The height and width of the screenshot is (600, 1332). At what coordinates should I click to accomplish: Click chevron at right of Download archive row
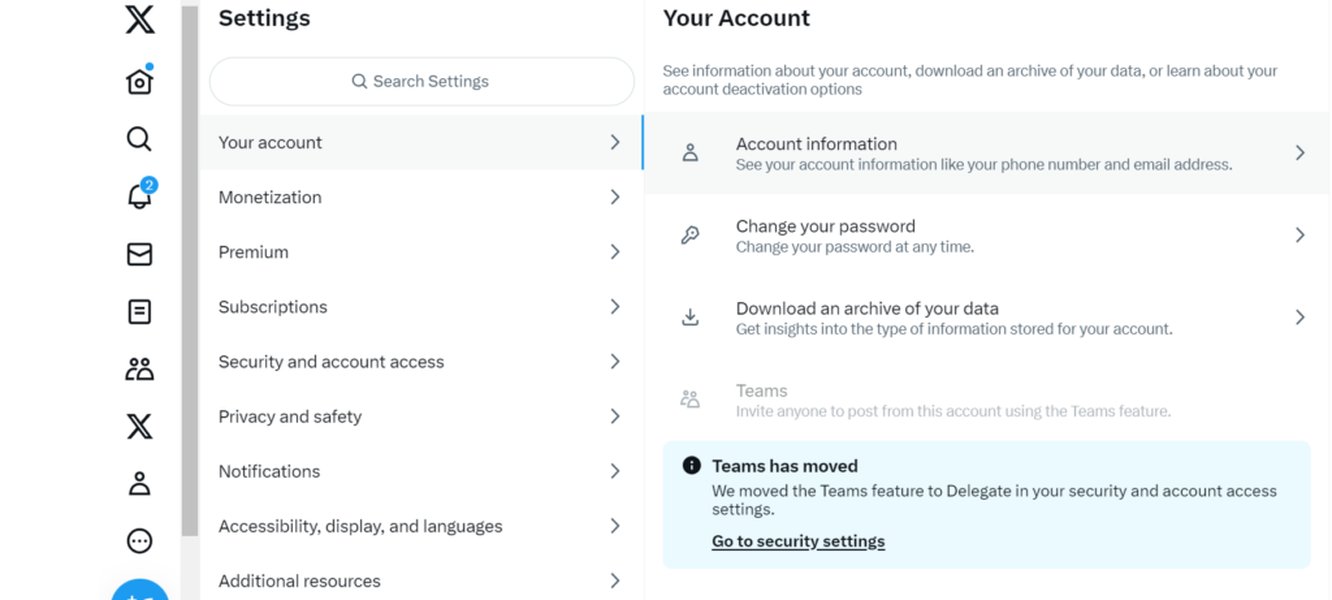(1300, 317)
